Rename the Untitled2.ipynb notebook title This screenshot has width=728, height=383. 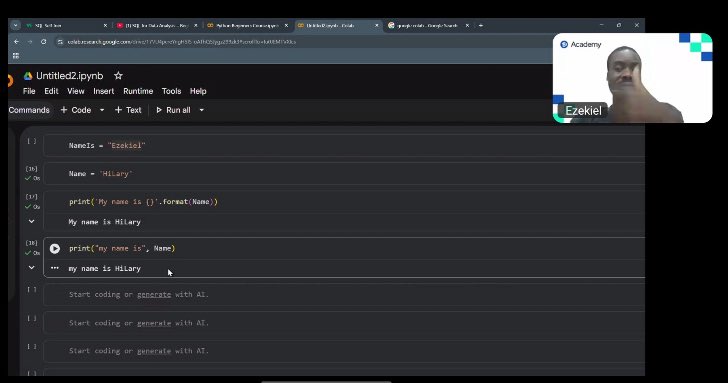pyautogui.click(x=70, y=76)
